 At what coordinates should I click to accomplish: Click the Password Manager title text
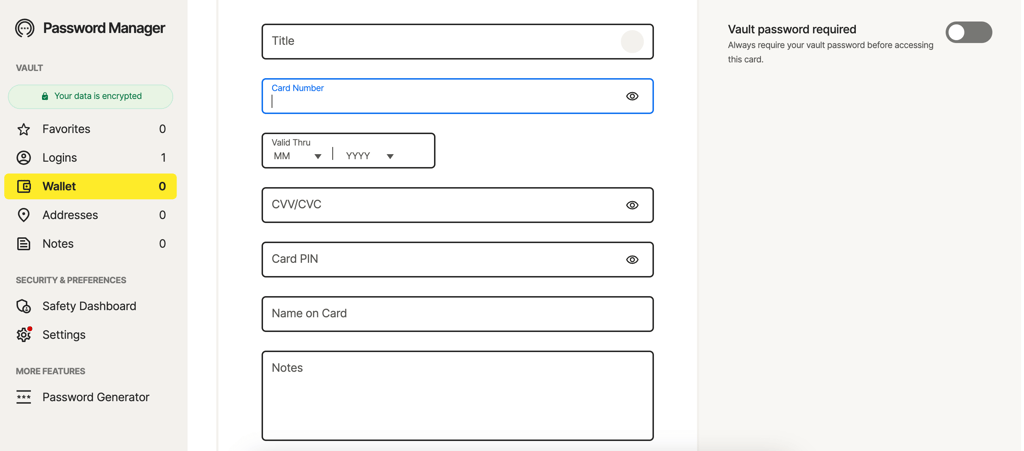tap(104, 28)
